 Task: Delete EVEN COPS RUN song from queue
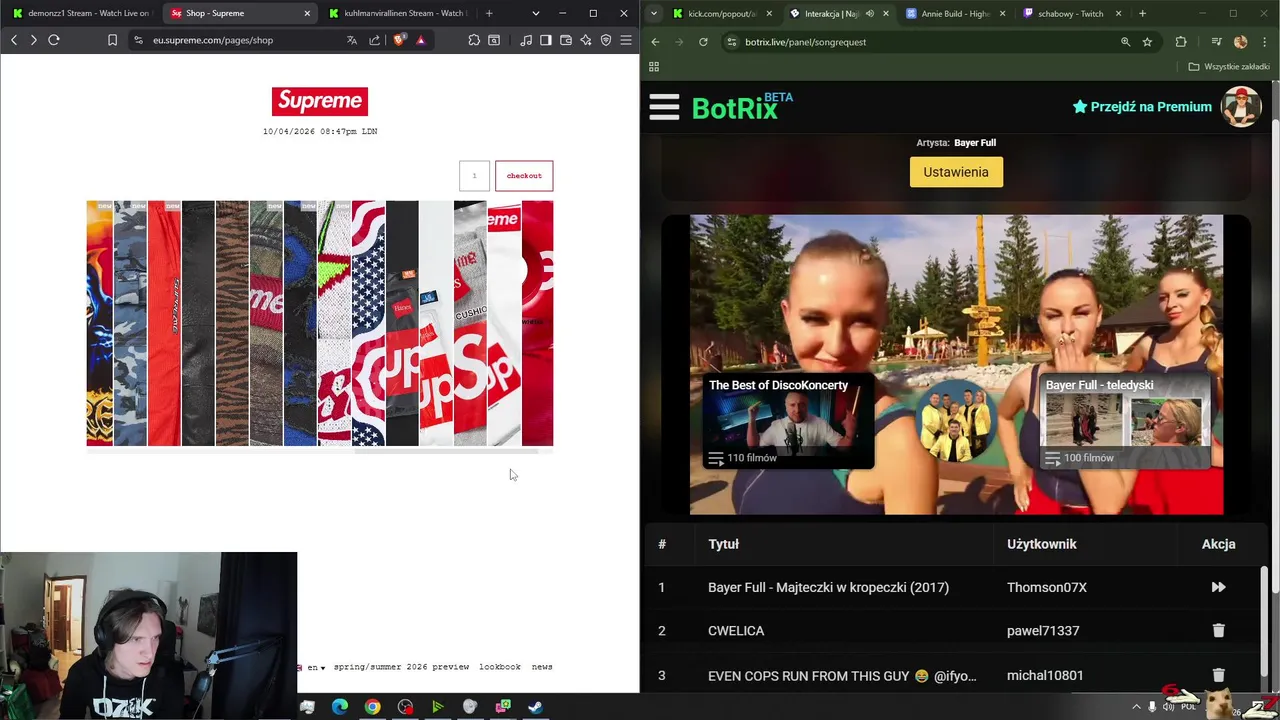pos(1218,676)
